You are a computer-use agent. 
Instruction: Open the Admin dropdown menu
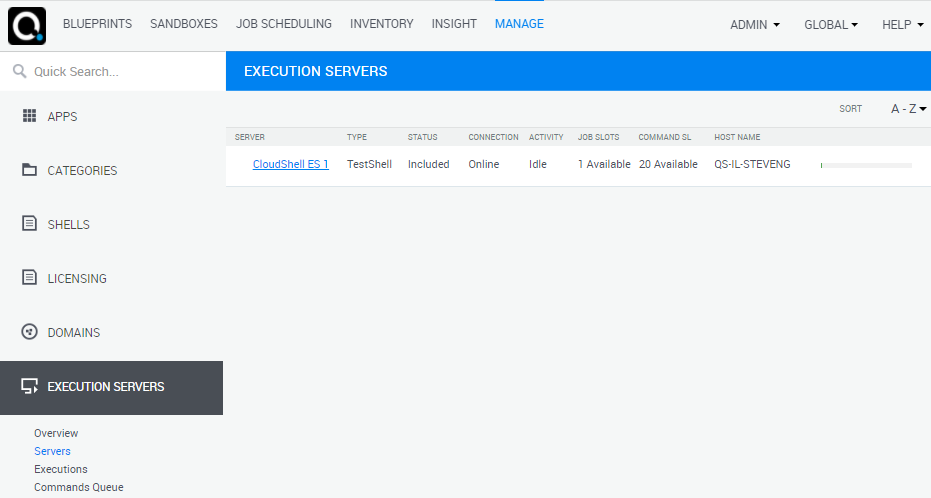(755, 25)
